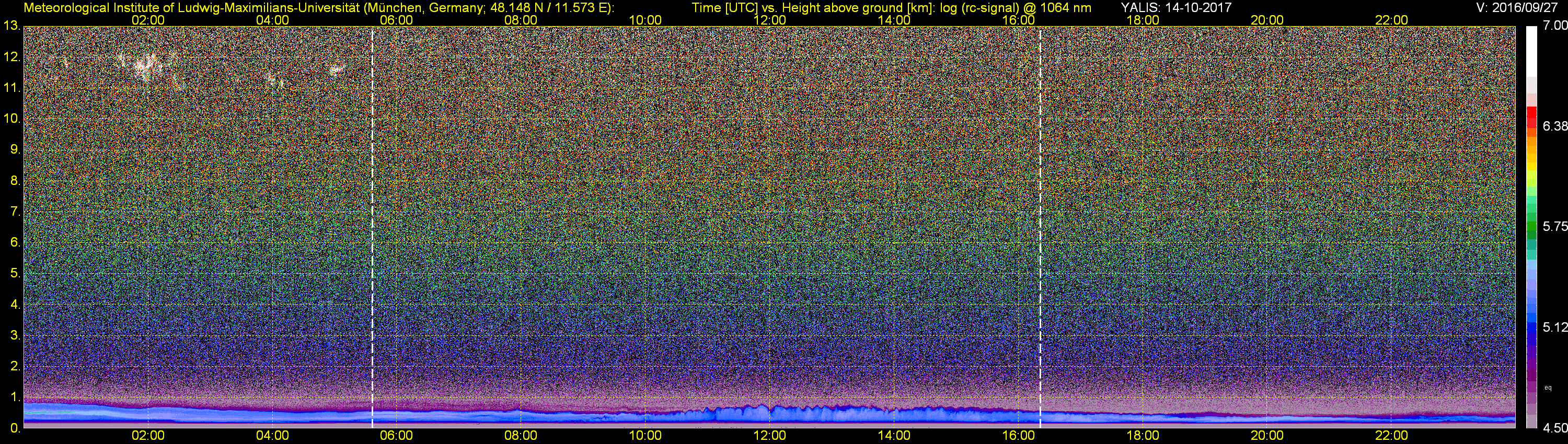The width and height of the screenshot is (1568, 444).
Task: Click the 1. km height axis label
Action: tap(15, 397)
